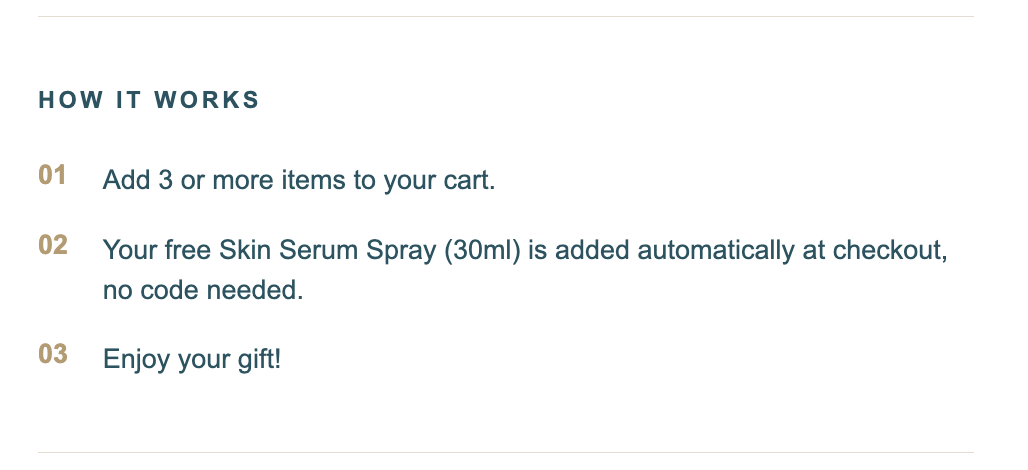Click the word 'gift!' in step three
Image resolution: width=1028 pixels, height=470 pixels.
259,359
